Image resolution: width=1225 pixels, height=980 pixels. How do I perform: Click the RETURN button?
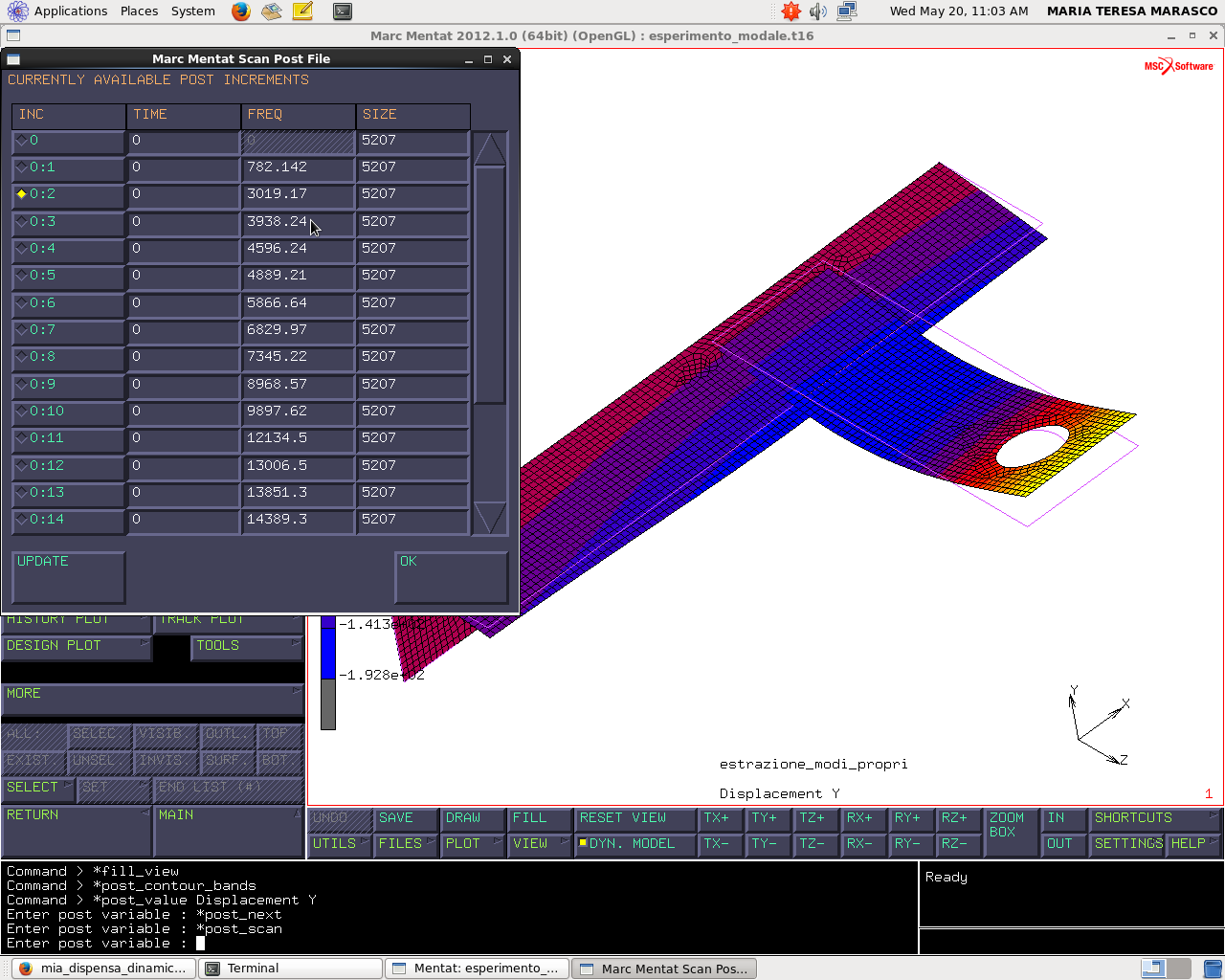77,831
